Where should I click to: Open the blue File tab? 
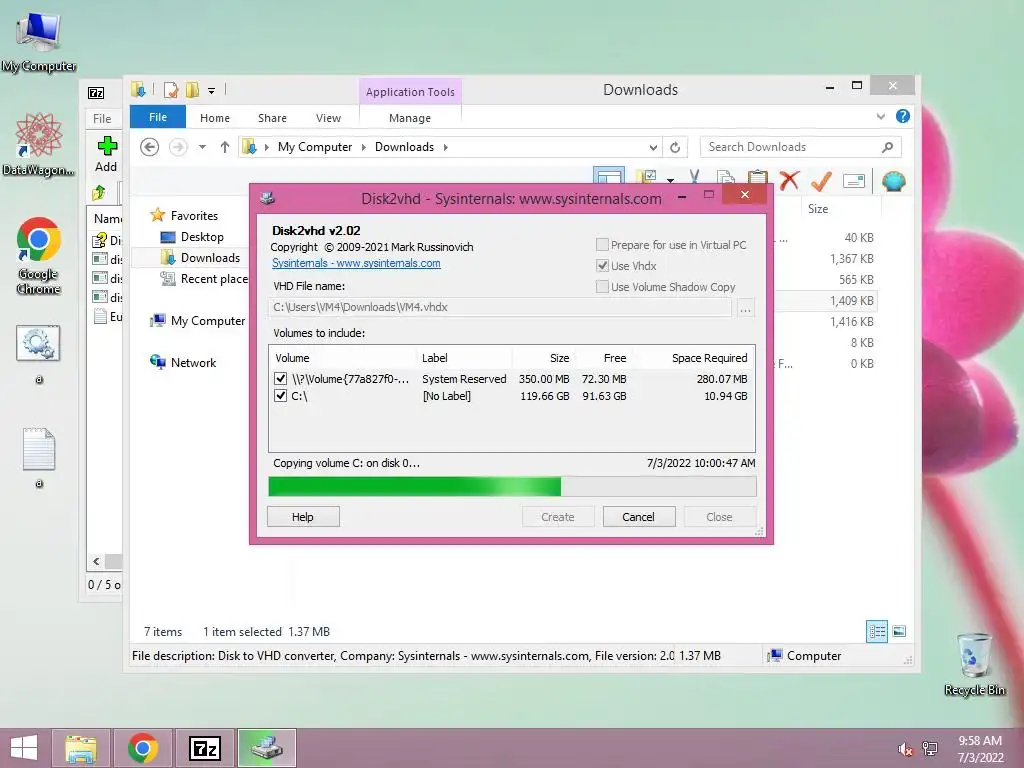click(x=158, y=117)
